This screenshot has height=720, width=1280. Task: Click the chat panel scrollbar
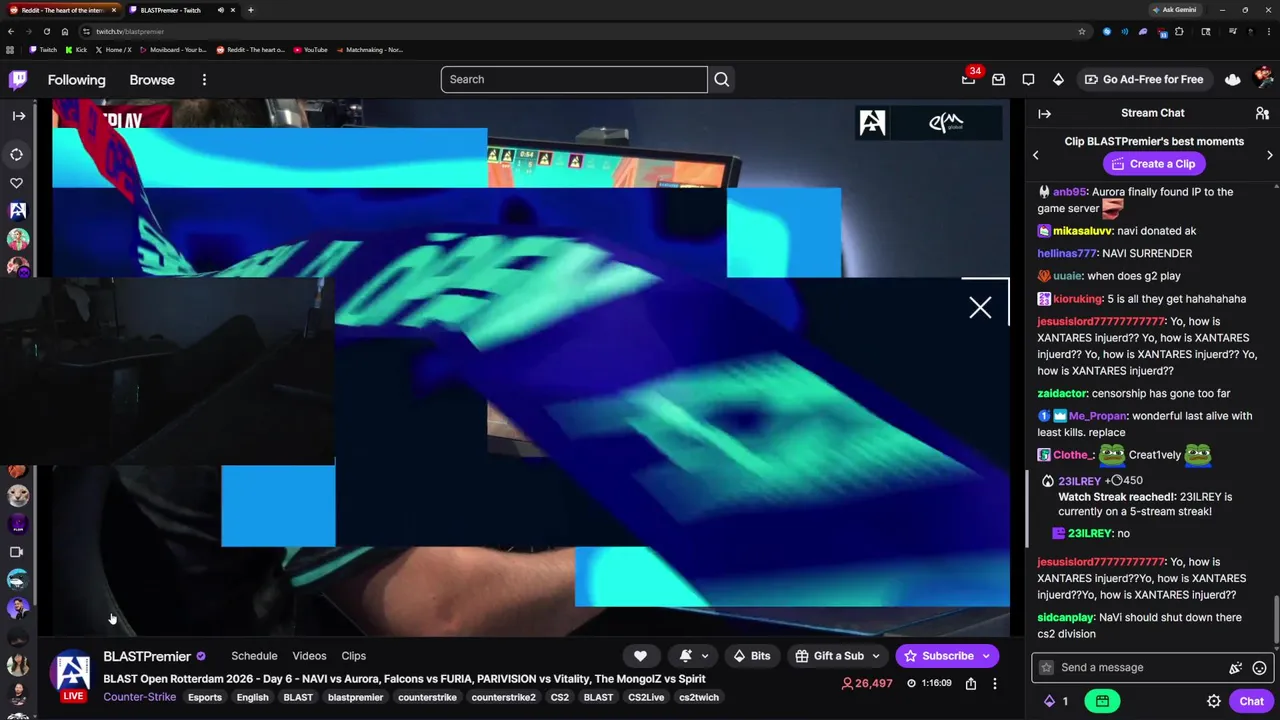[x=1276, y=620]
